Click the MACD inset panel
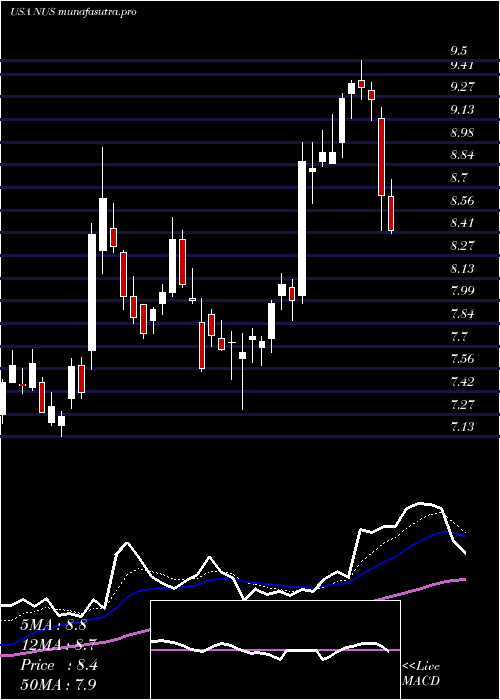Viewport: 500px width, 700px height. pyautogui.click(x=275, y=650)
